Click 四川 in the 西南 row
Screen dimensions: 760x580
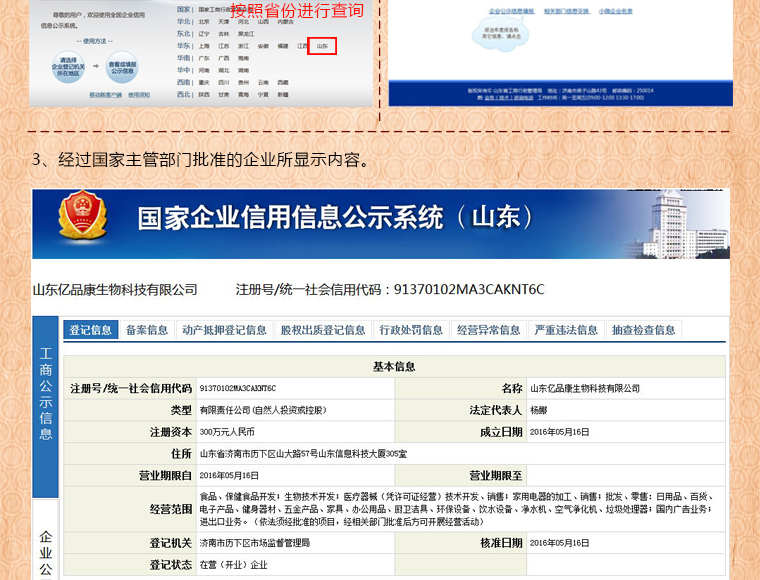(223, 82)
